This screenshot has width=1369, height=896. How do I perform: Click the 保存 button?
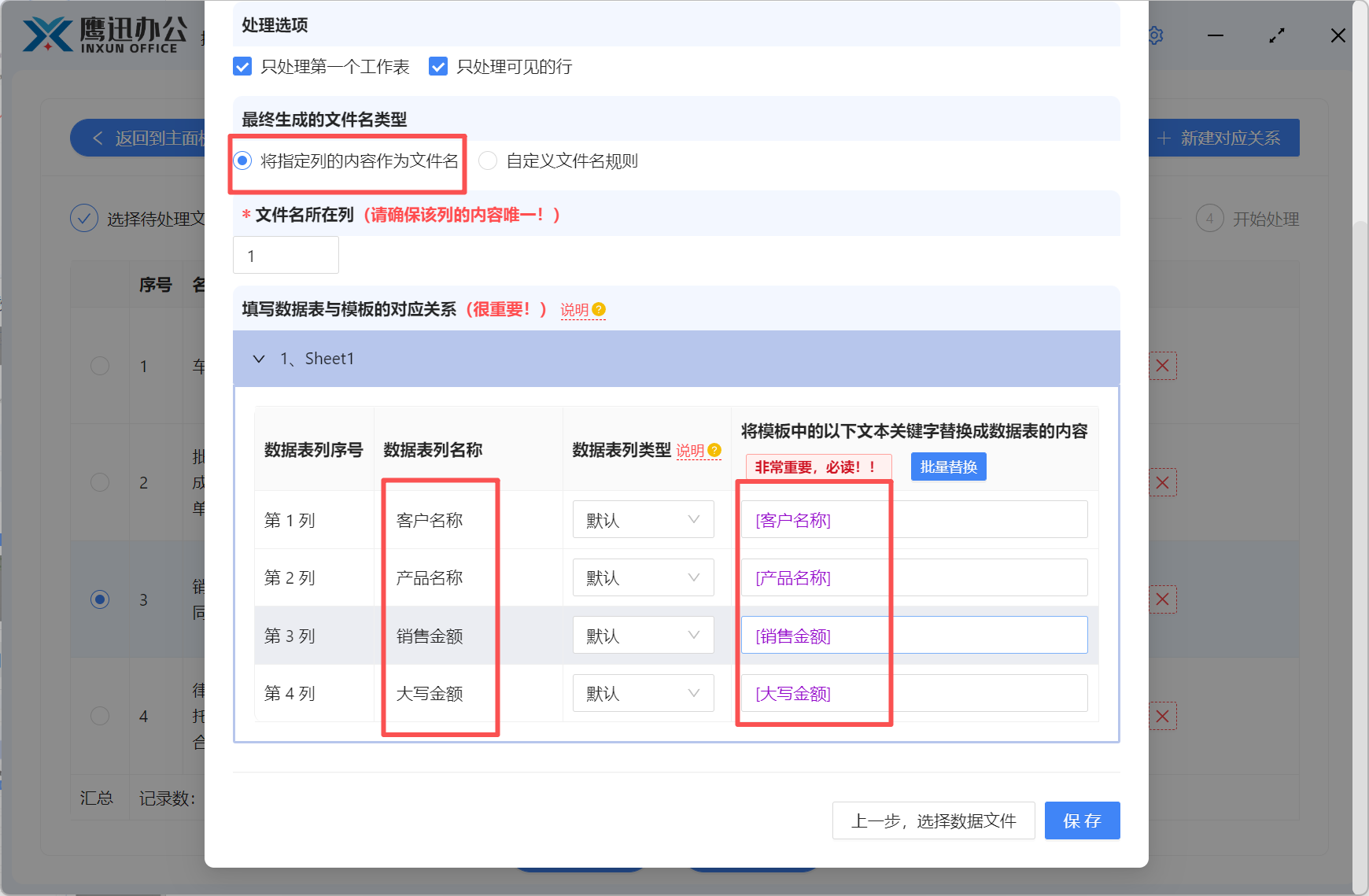pos(1082,820)
